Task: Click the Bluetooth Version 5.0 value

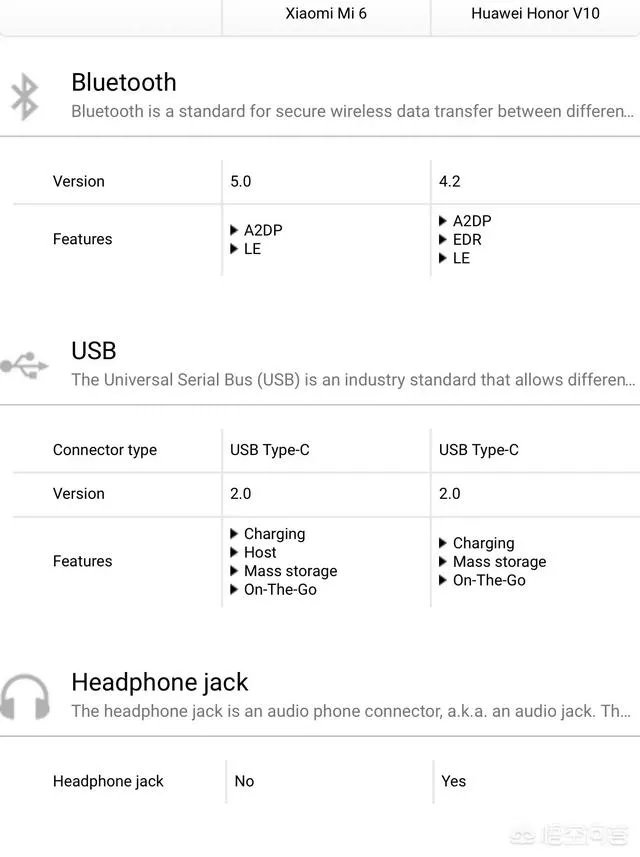Action: (241, 182)
